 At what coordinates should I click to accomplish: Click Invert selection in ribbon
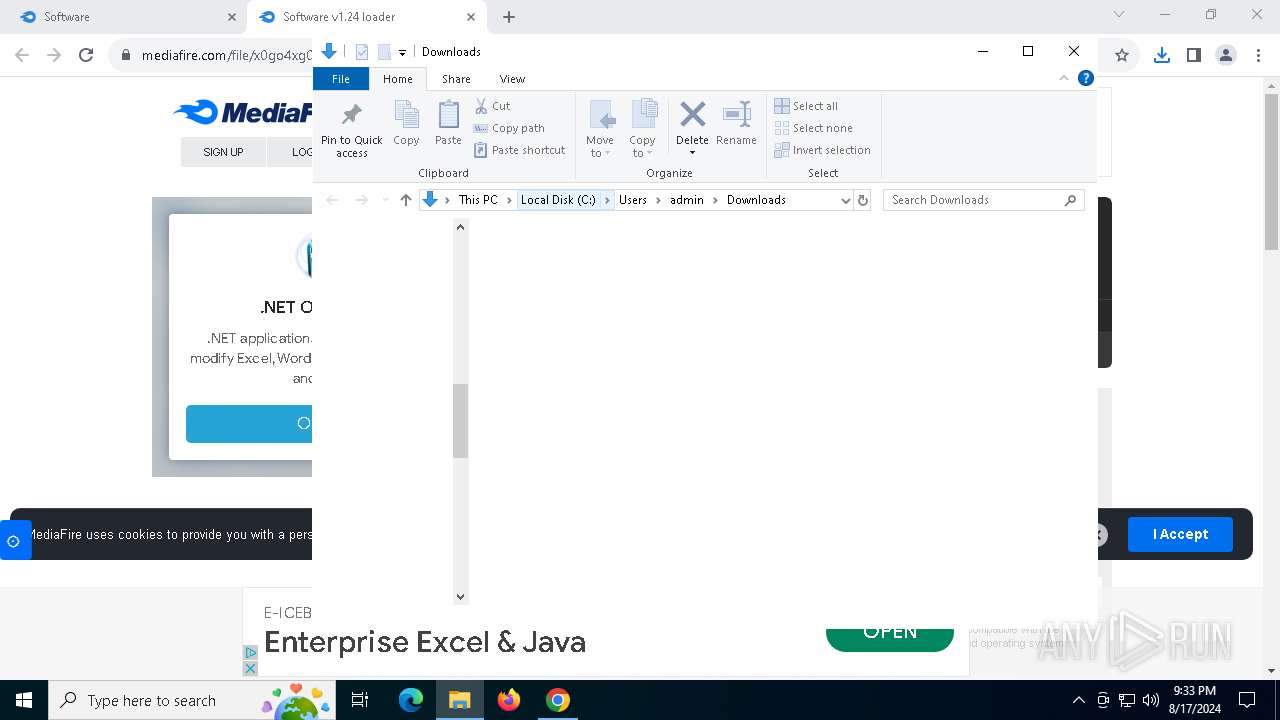coord(823,150)
